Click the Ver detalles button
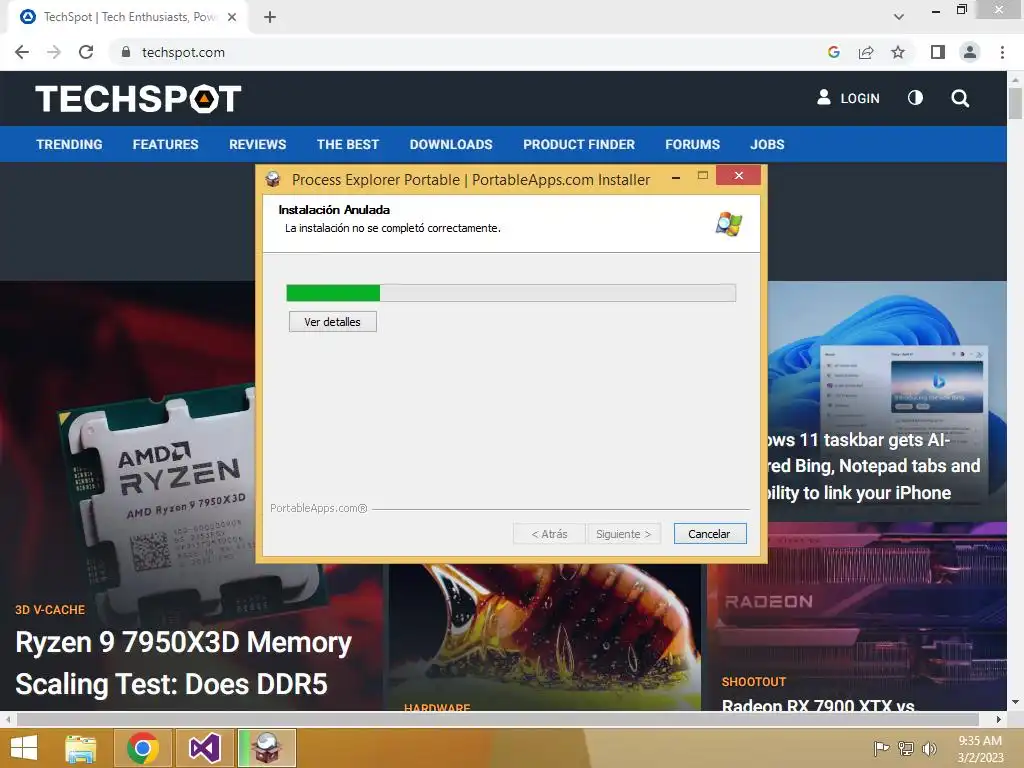The height and width of the screenshot is (768, 1024). pos(332,321)
